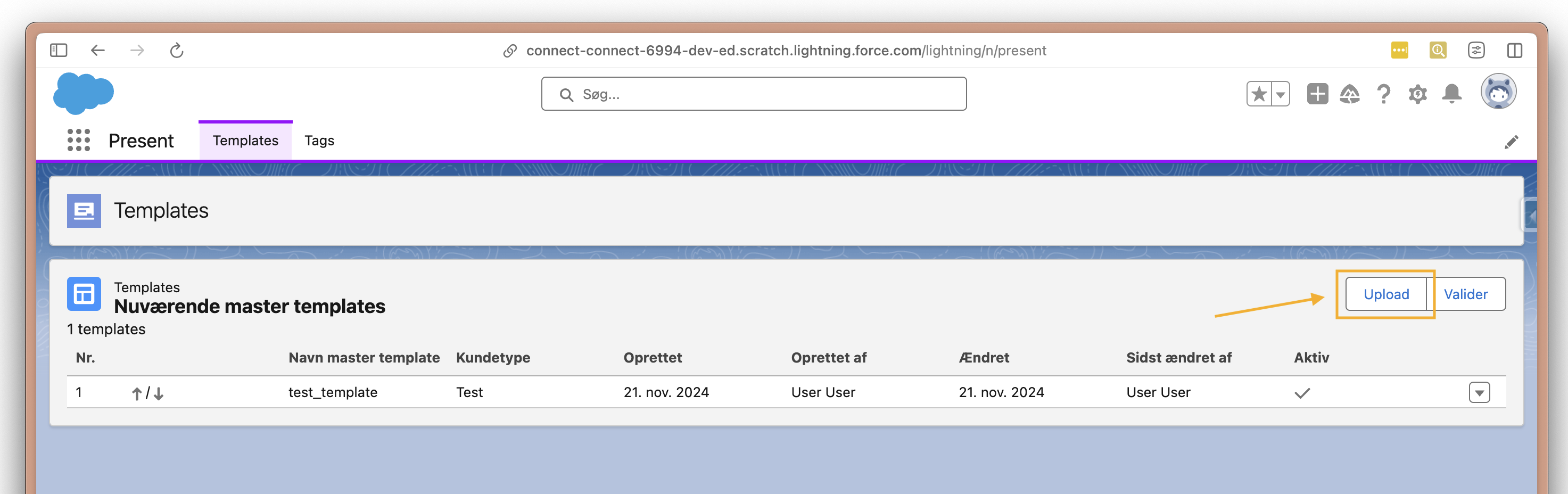Click the Valider button
This screenshot has width=1568, height=494.
click(x=1466, y=294)
